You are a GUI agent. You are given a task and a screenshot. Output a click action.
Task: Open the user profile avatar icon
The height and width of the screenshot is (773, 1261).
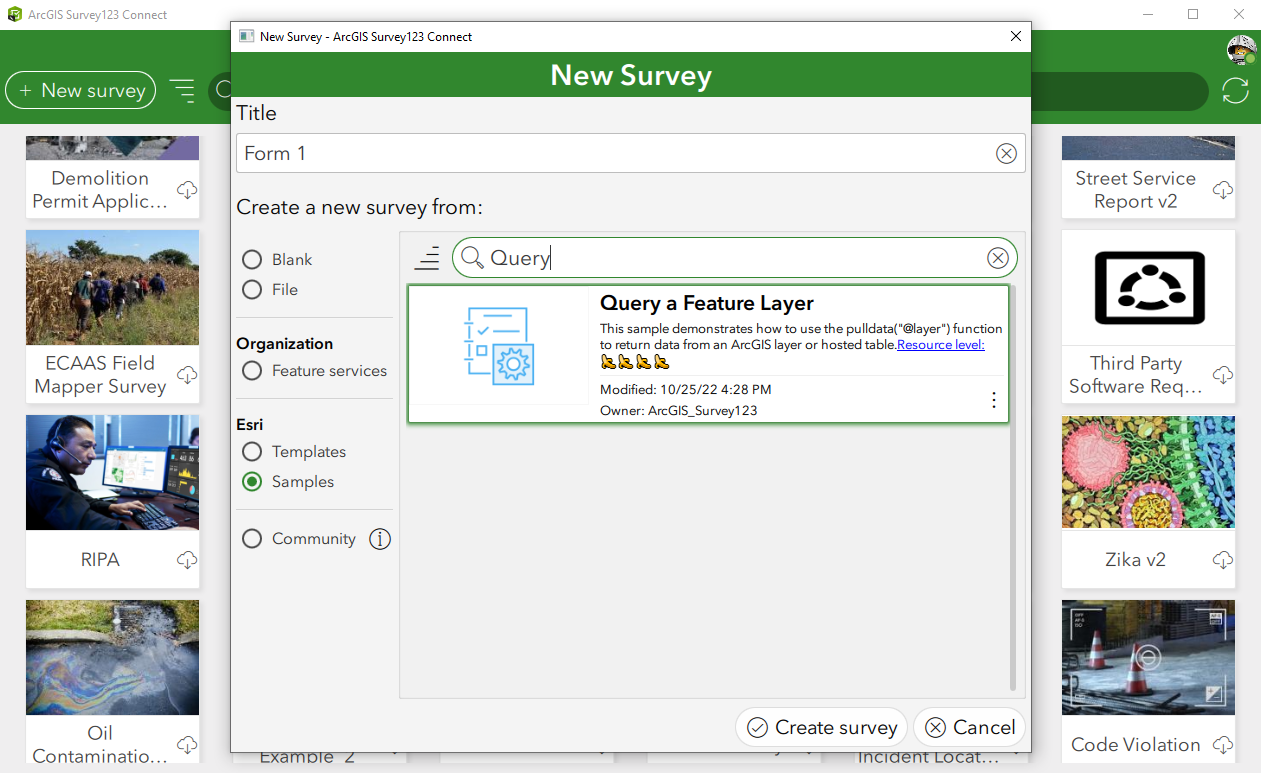pyautogui.click(x=1240, y=49)
